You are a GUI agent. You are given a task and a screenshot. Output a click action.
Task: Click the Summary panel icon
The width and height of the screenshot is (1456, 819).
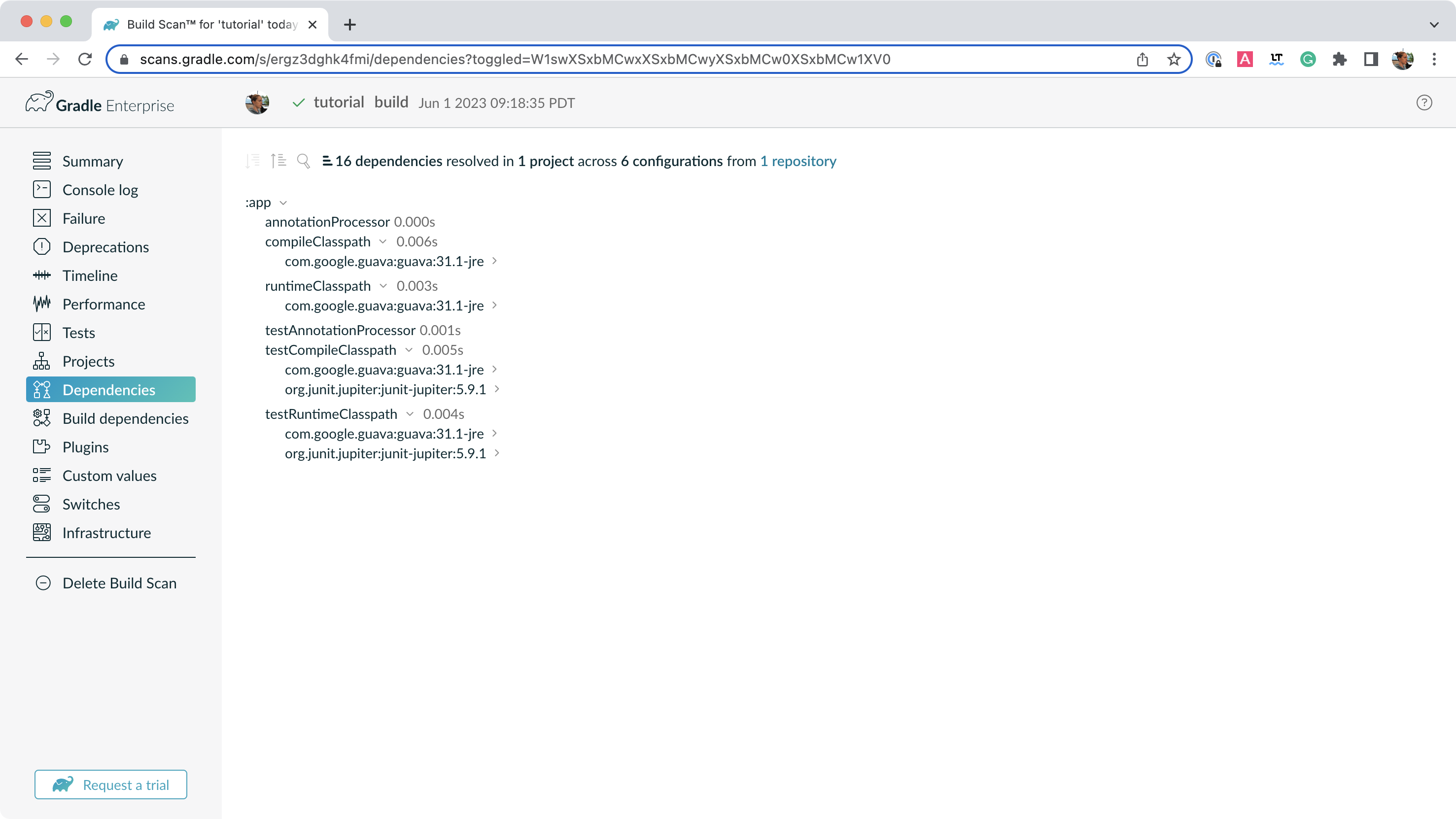pyautogui.click(x=41, y=161)
